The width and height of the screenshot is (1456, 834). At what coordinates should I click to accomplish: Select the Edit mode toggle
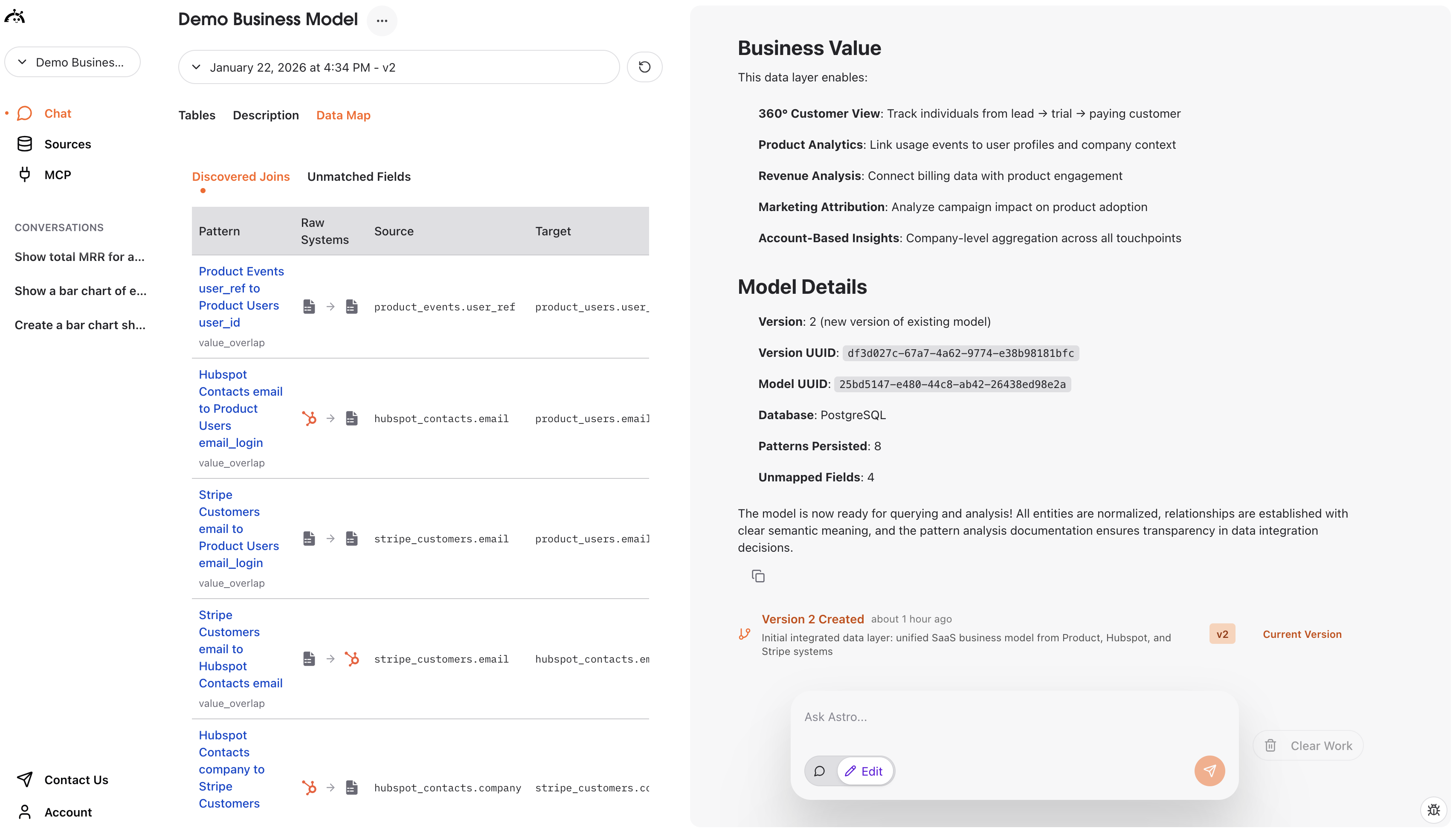coord(864,771)
